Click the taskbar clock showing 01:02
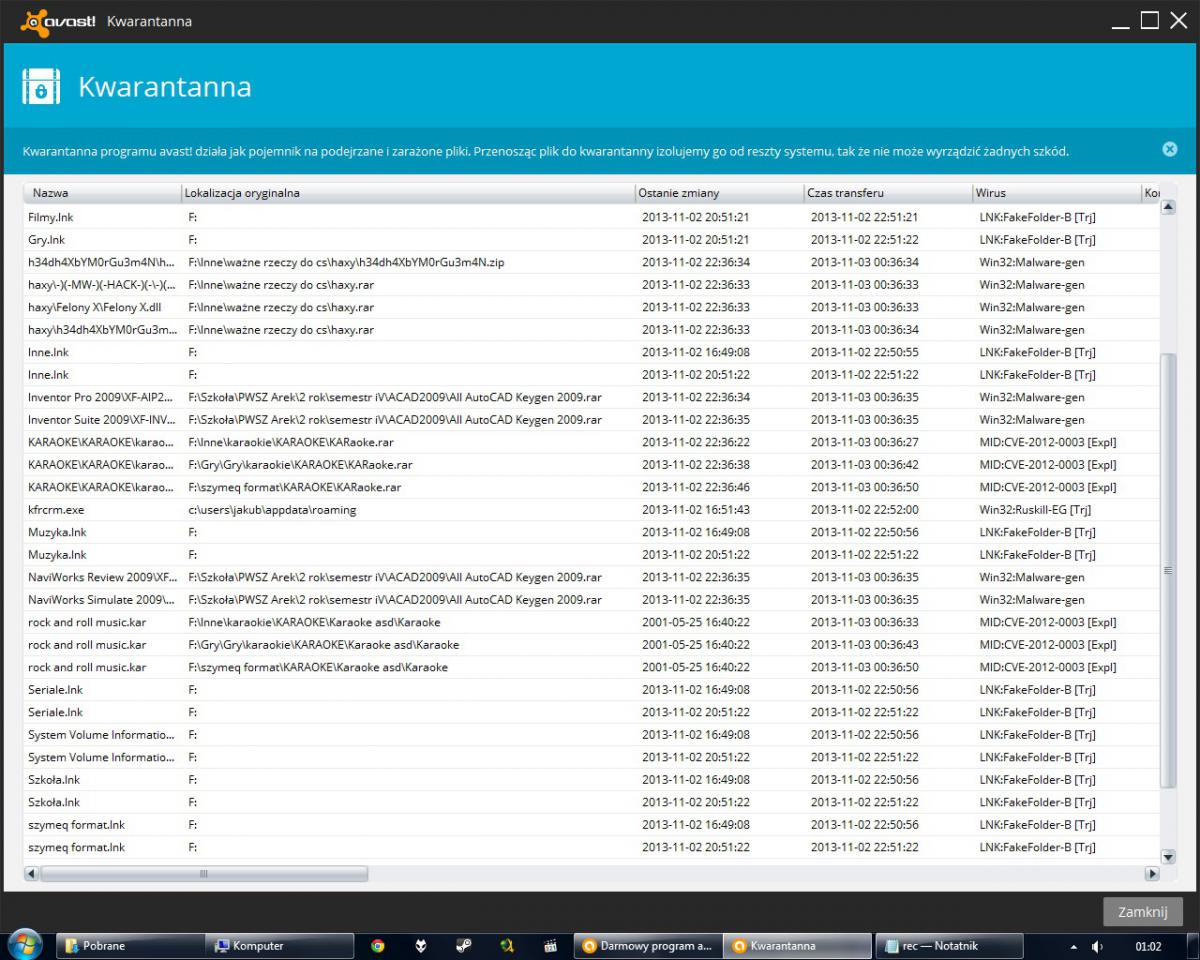The height and width of the screenshot is (960, 1200). click(x=1149, y=946)
